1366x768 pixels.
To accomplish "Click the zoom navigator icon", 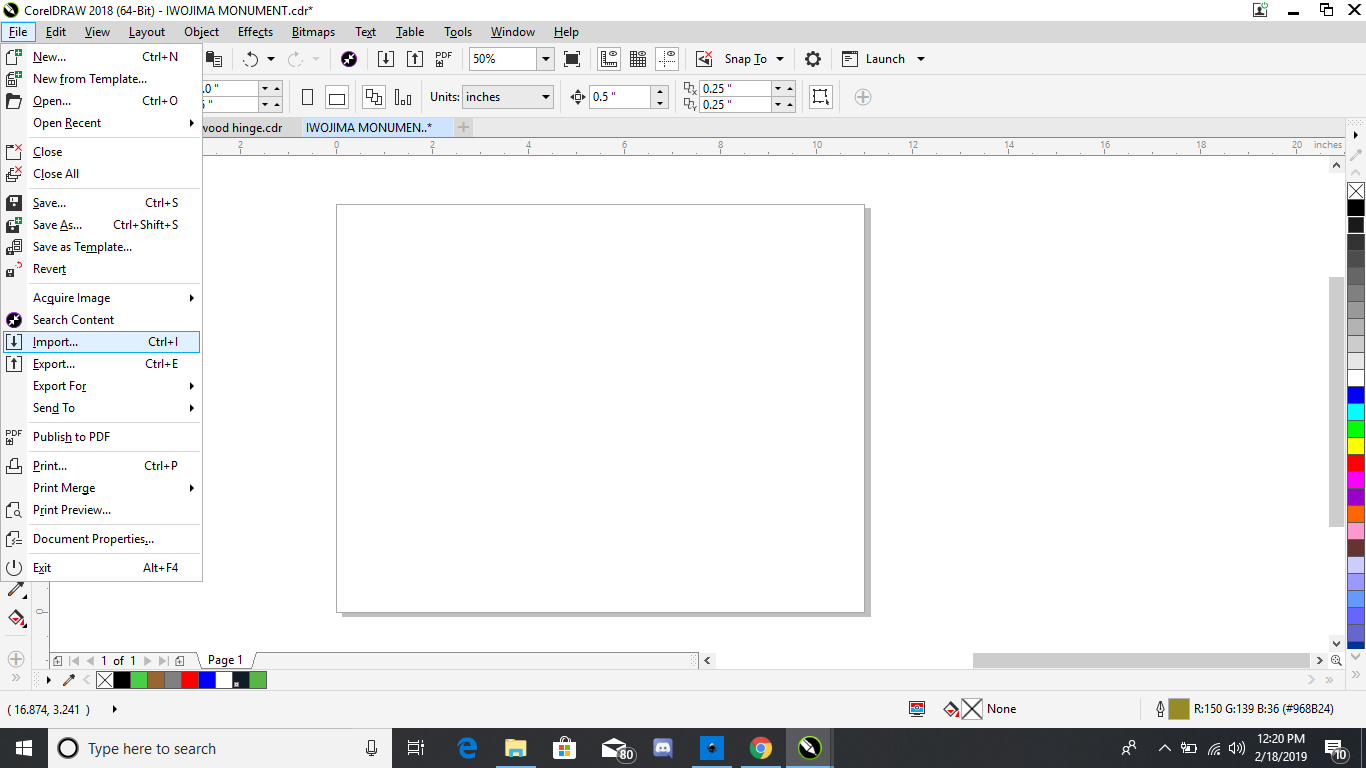I will (x=1337, y=660).
